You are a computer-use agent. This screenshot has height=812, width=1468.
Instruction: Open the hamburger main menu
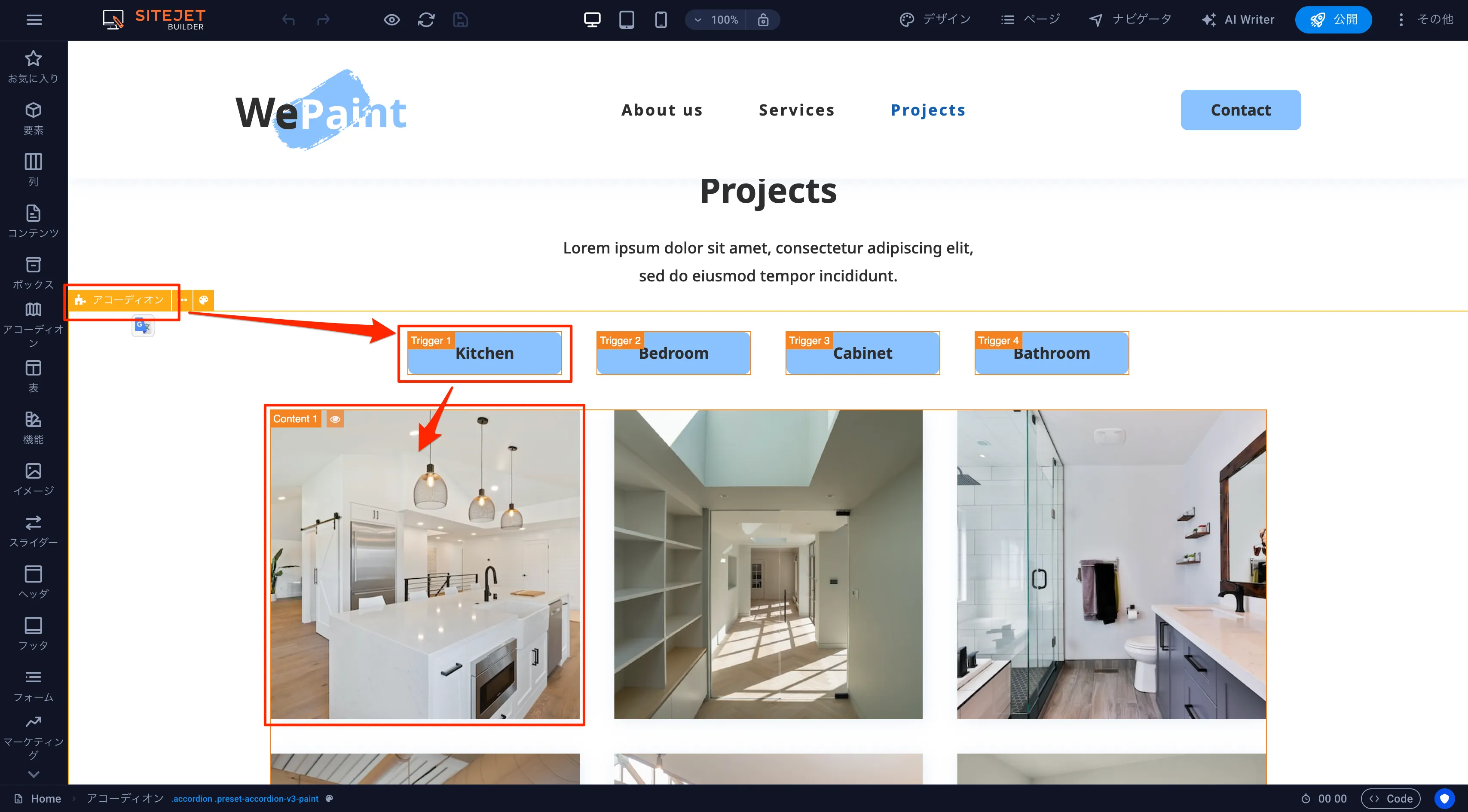click(x=34, y=20)
